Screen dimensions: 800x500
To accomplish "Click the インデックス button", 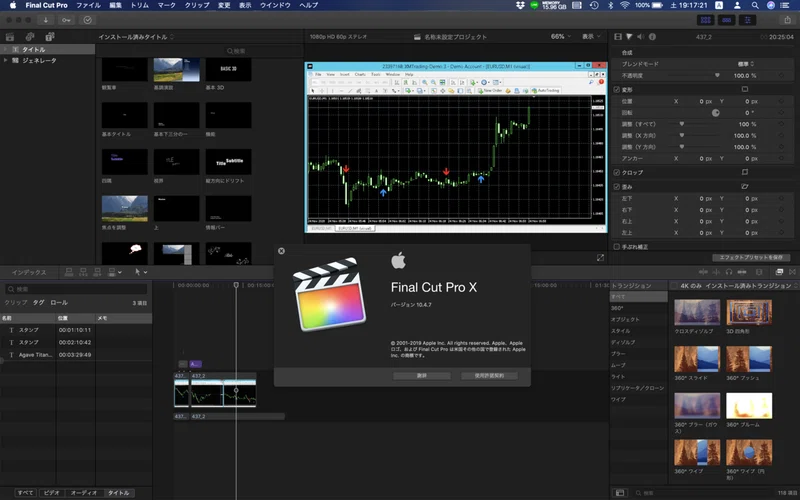I will click(29, 272).
